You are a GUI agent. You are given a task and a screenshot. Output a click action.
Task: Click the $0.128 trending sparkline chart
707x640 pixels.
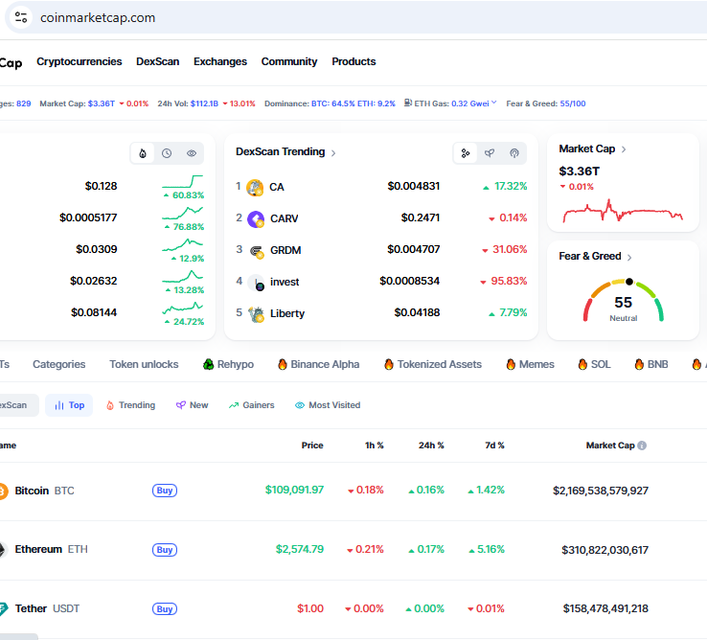click(183, 181)
